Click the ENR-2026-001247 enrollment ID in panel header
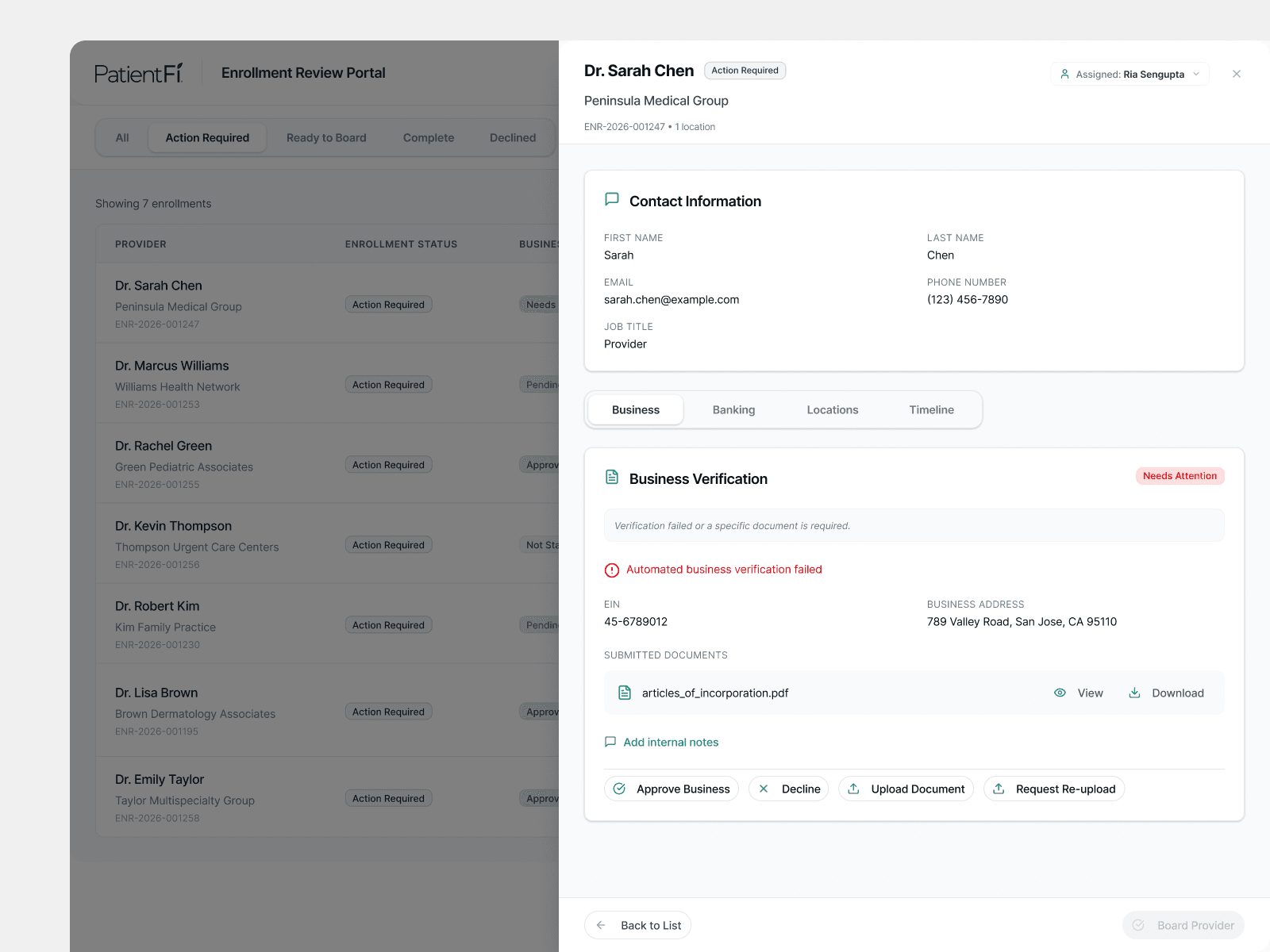The width and height of the screenshot is (1270, 952). pos(625,127)
